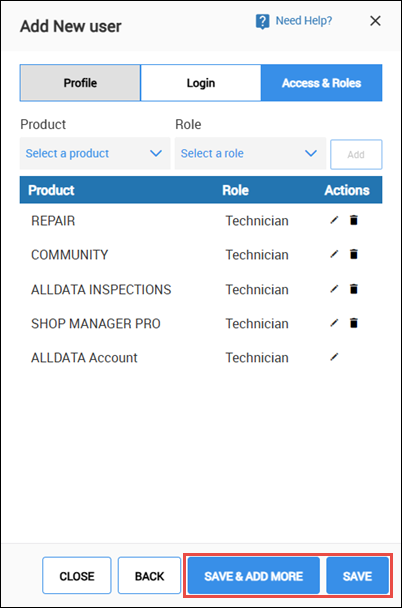Select the Access & Roles tab
The width and height of the screenshot is (402, 608).
tap(321, 83)
